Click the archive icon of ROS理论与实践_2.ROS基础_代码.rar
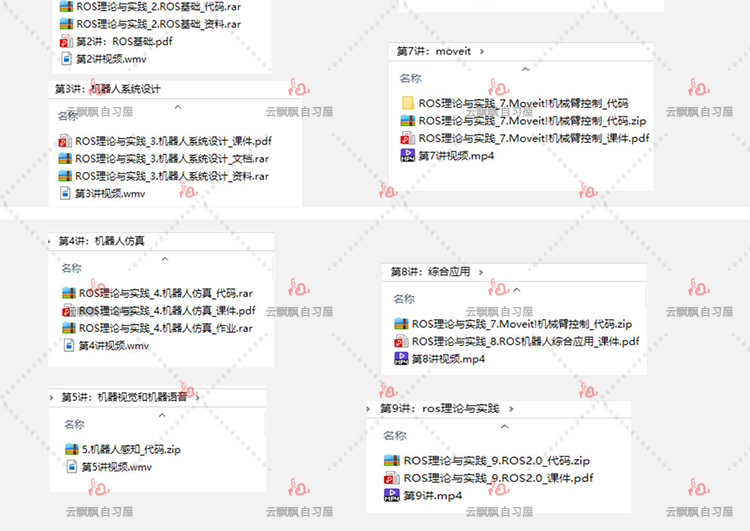This screenshot has width=750, height=531. (x=66, y=7)
